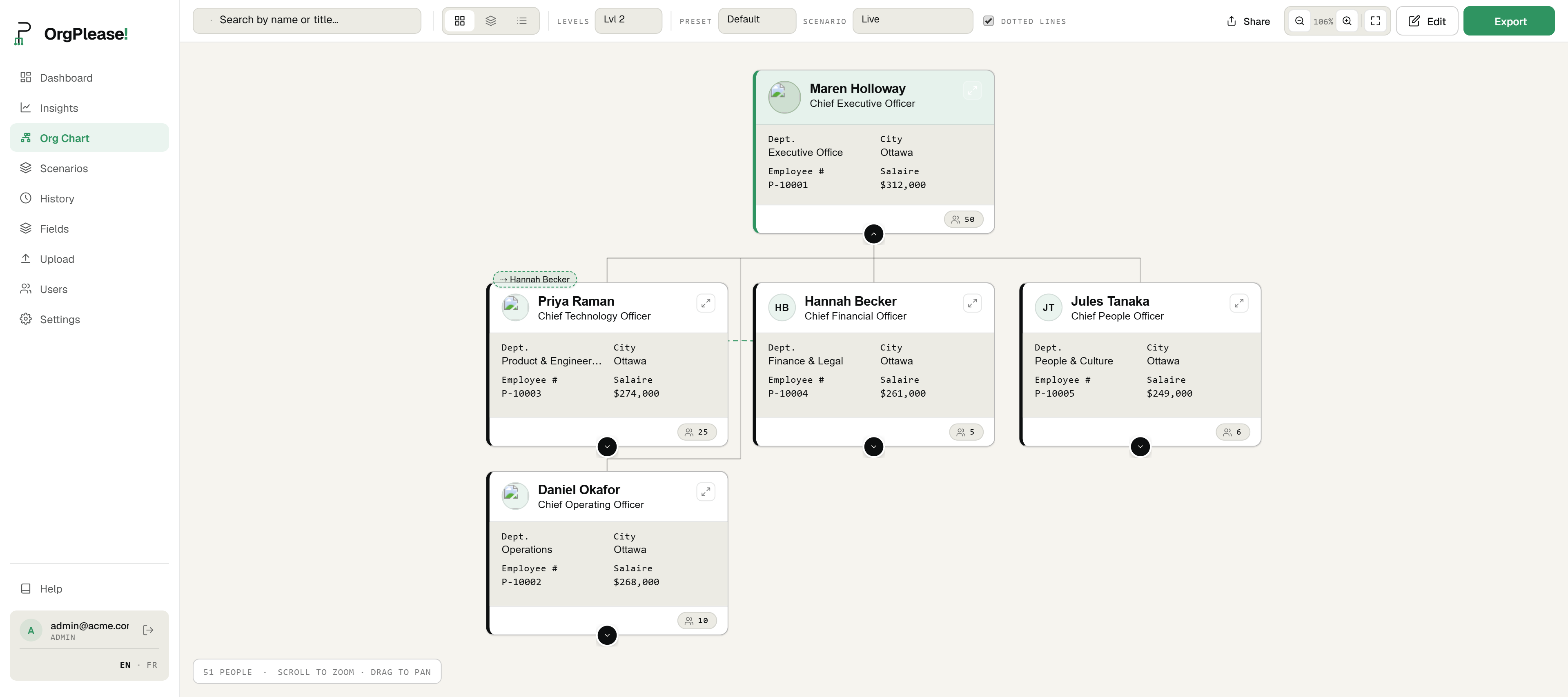The height and width of the screenshot is (697, 1568).
Task: Click Maren Holloway's avatar image
Action: click(x=784, y=97)
